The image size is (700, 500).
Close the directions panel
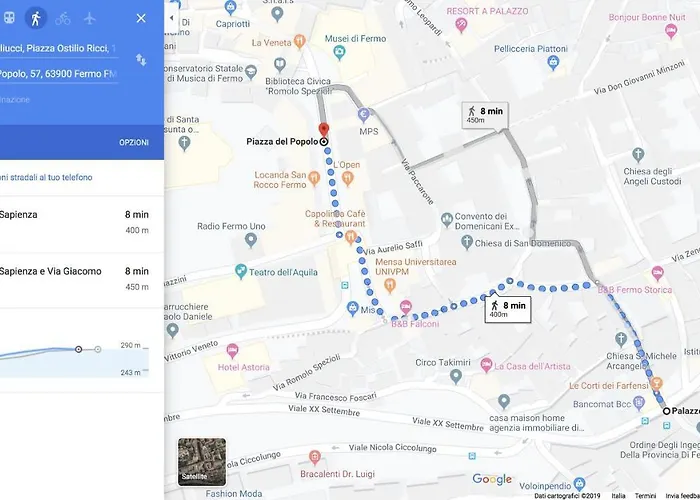click(141, 18)
